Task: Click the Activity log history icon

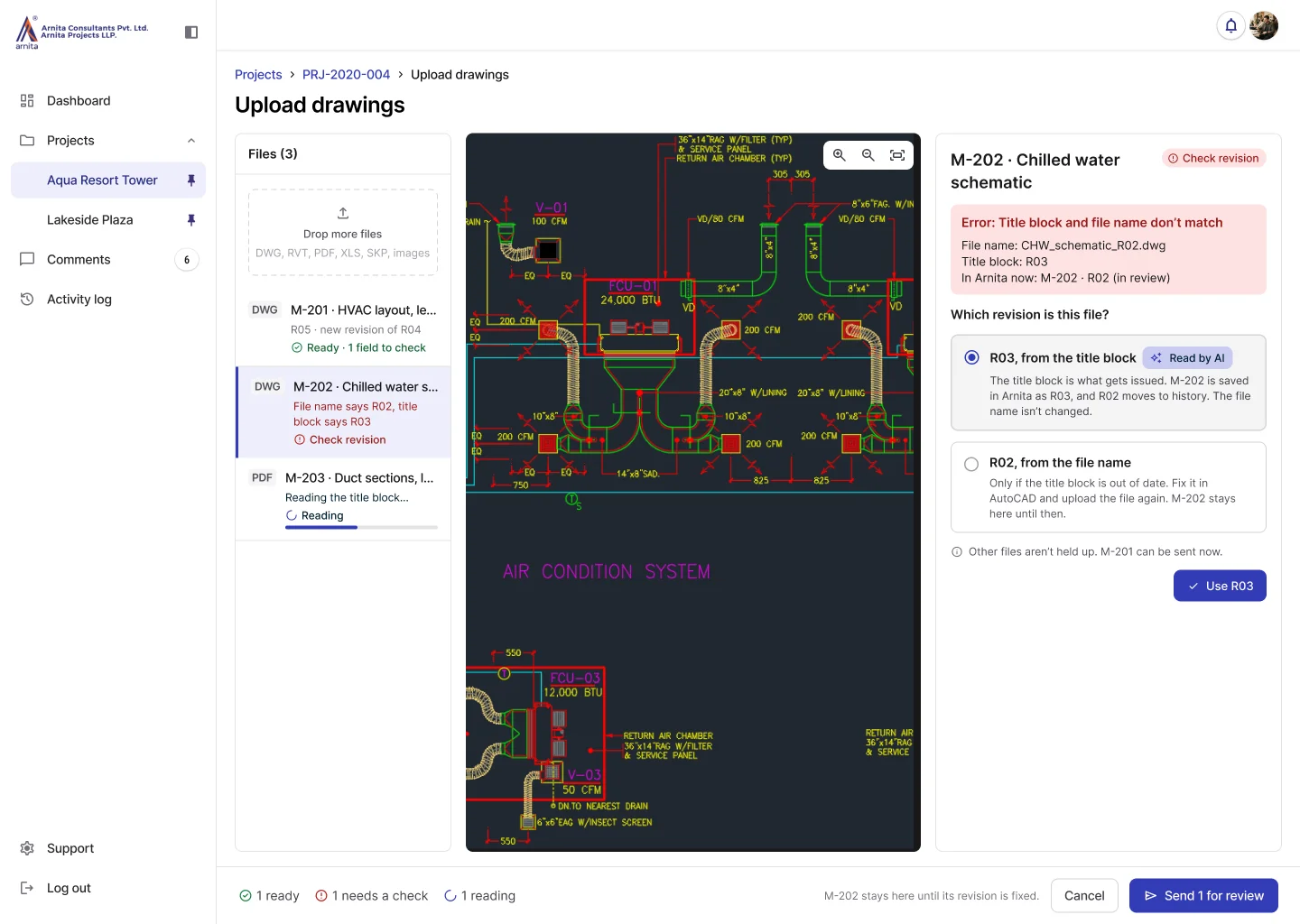Action: click(27, 300)
